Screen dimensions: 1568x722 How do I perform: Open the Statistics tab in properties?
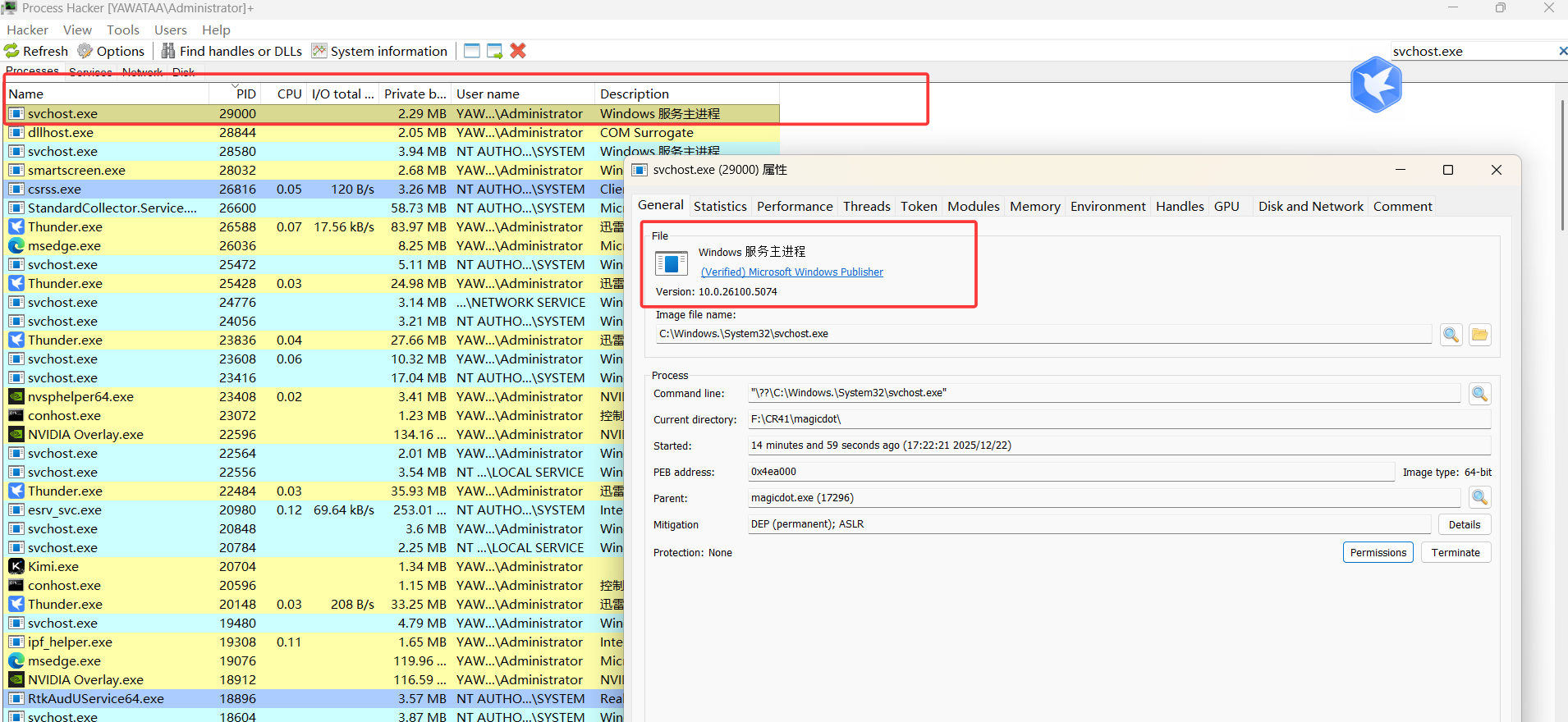pos(720,206)
